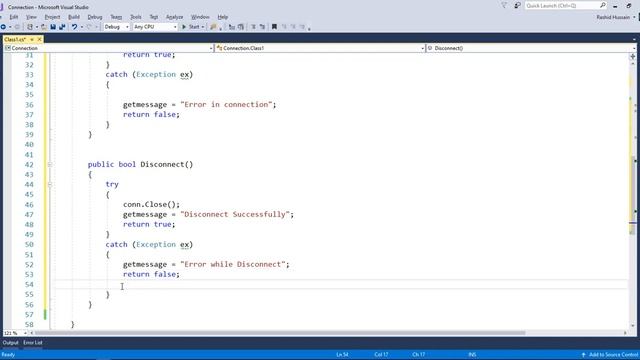Image resolution: width=640 pixels, height=360 pixels.
Task: Open the 121 % zoom level dropdown
Action: point(25,333)
